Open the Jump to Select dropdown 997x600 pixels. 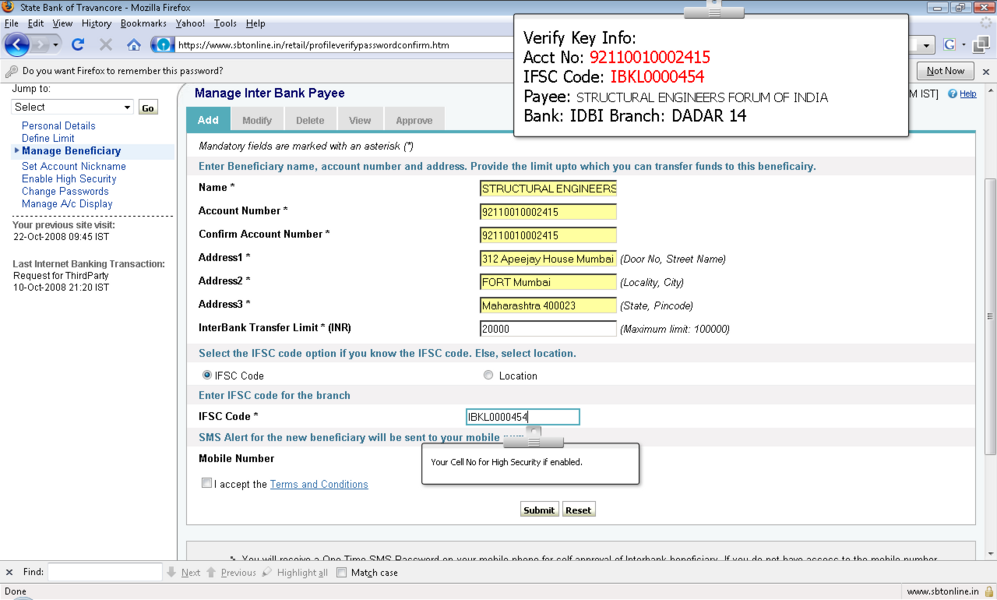73,107
